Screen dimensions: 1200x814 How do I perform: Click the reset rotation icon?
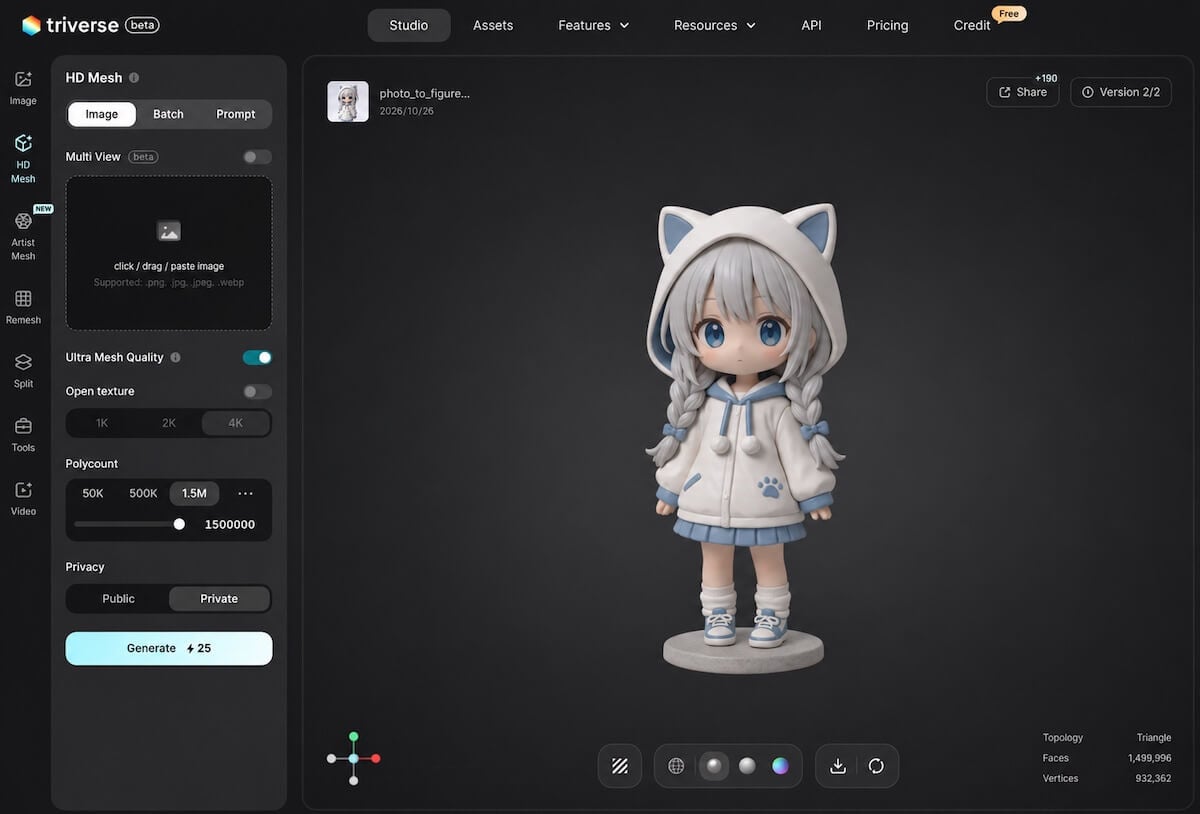point(876,766)
